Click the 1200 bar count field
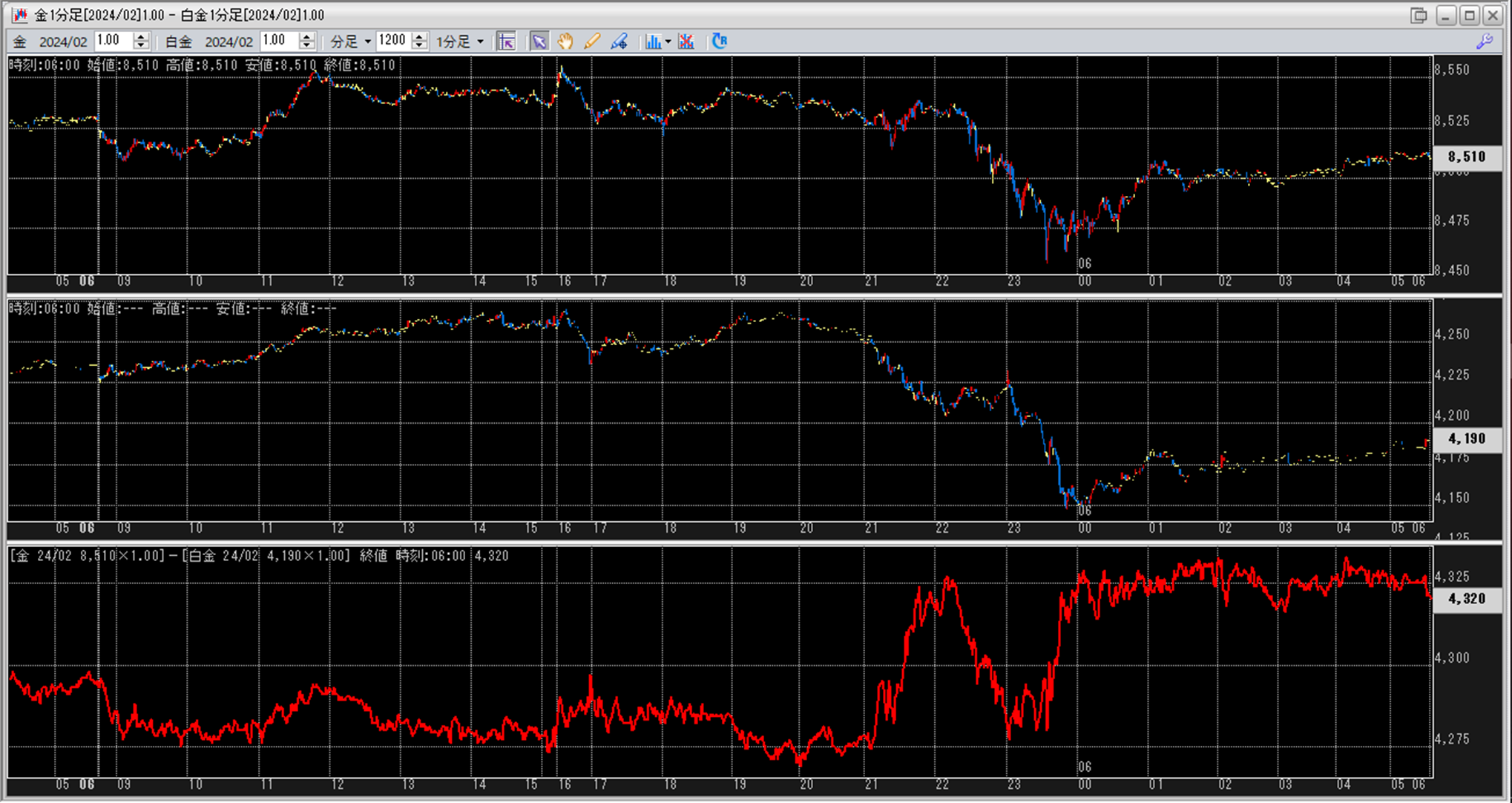Screen dimensions: 1512x803 (392, 41)
